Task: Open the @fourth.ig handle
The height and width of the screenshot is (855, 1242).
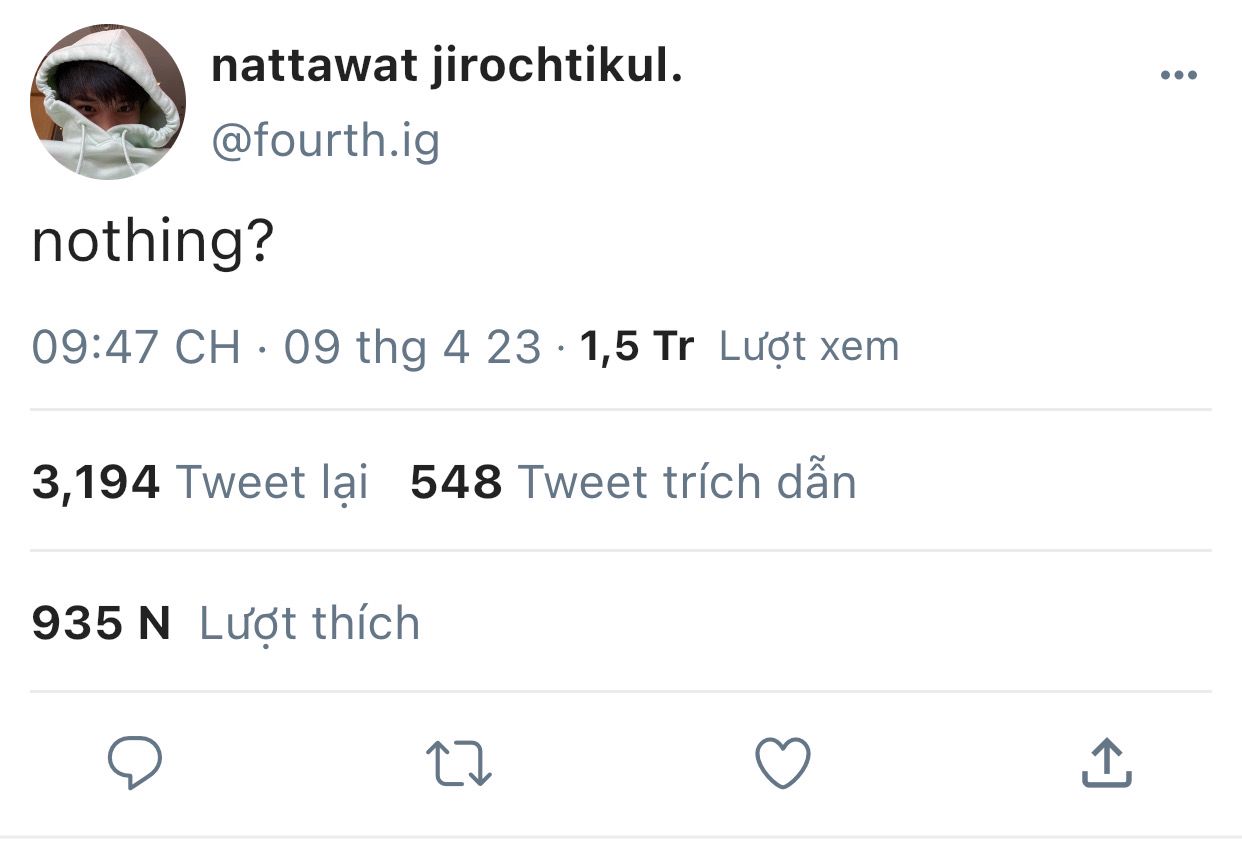Action: (326, 140)
